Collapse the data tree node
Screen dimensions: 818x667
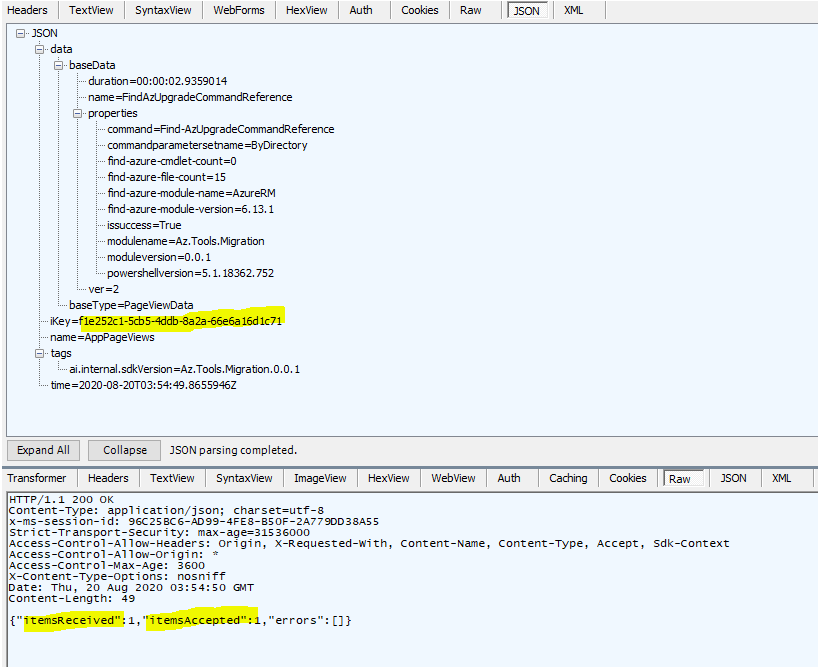pyautogui.click(x=38, y=48)
